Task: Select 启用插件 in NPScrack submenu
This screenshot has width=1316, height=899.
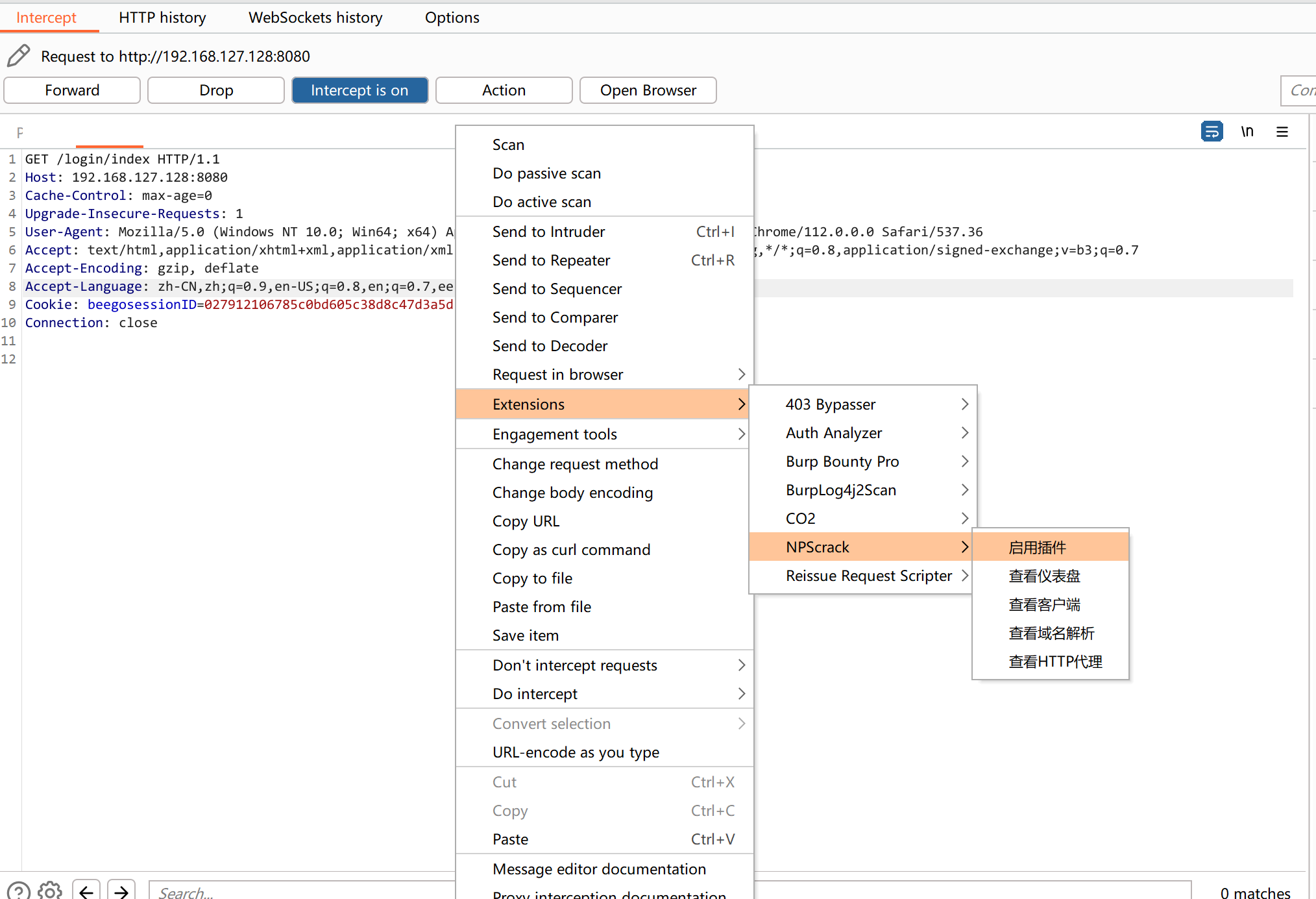Action: (1037, 547)
